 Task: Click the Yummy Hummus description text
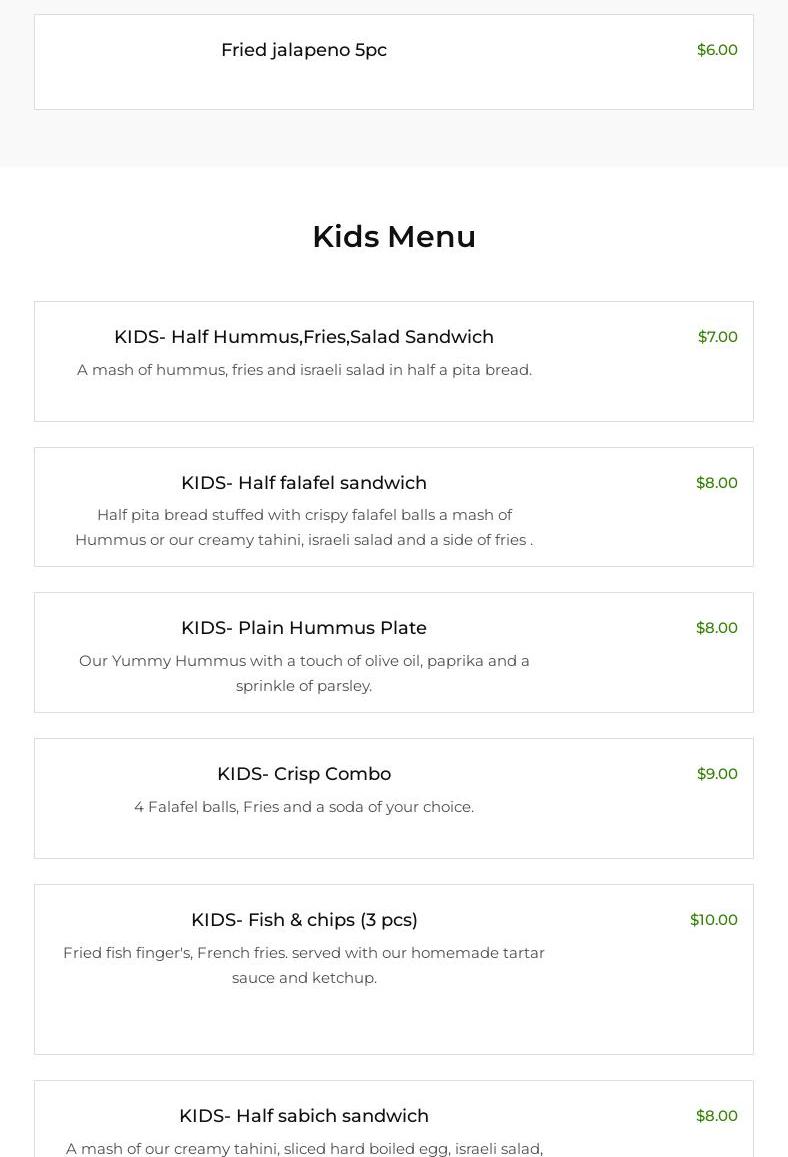[x=304, y=673]
